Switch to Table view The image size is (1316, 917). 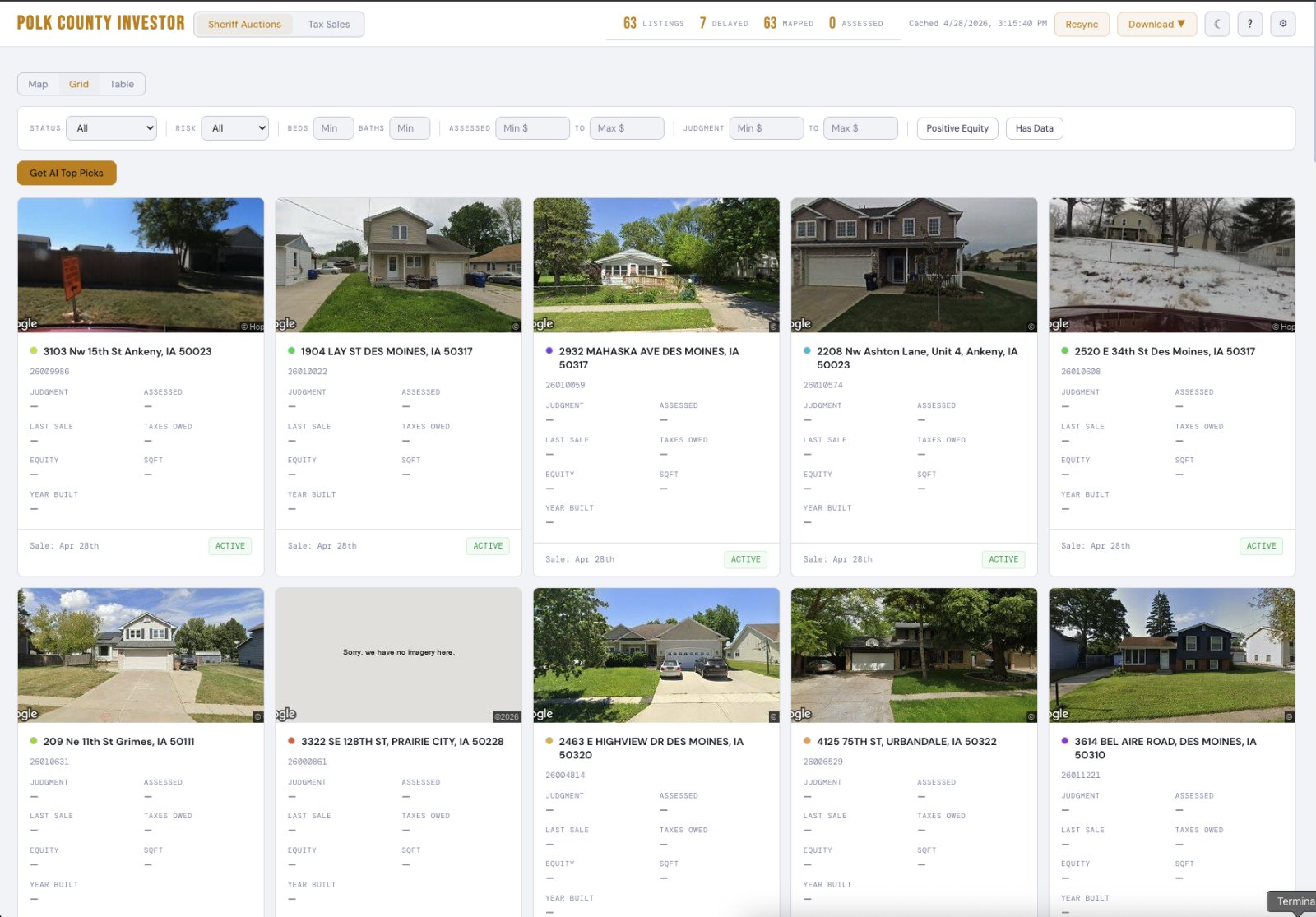[x=122, y=84]
